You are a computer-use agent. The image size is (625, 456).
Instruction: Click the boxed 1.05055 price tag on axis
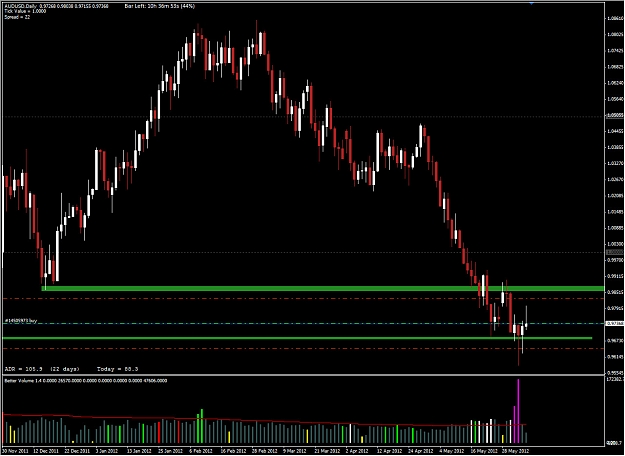[x=614, y=115]
